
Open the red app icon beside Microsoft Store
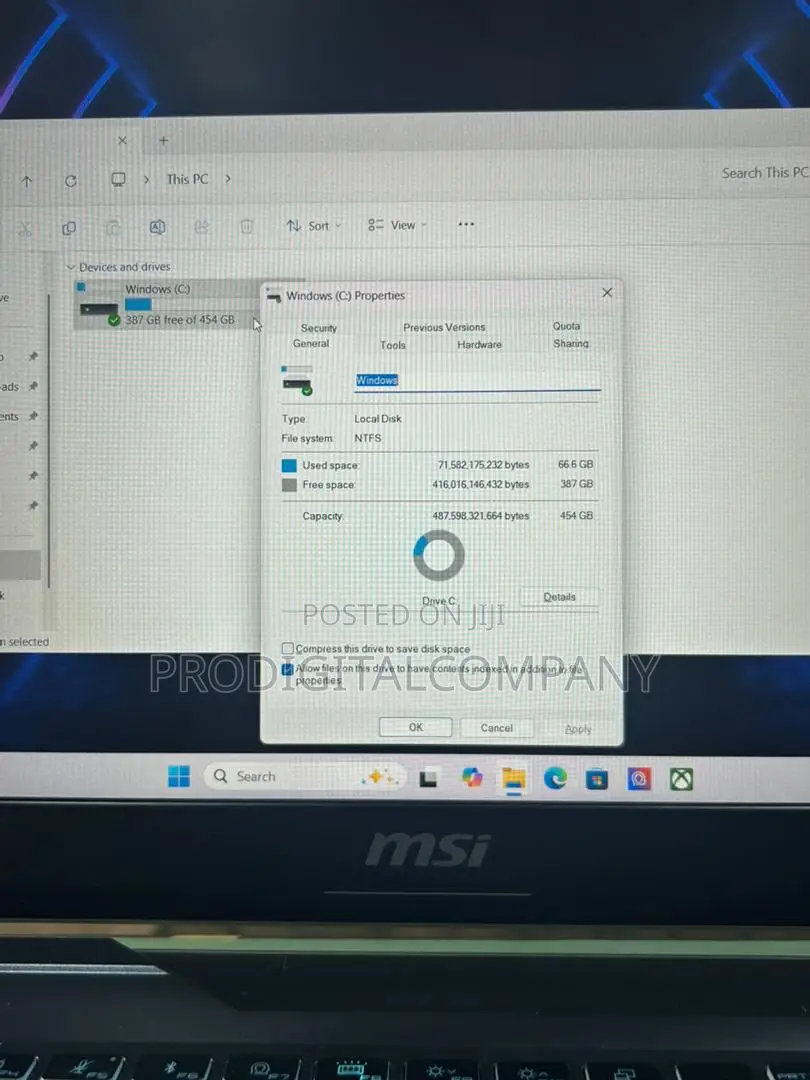[x=639, y=779]
